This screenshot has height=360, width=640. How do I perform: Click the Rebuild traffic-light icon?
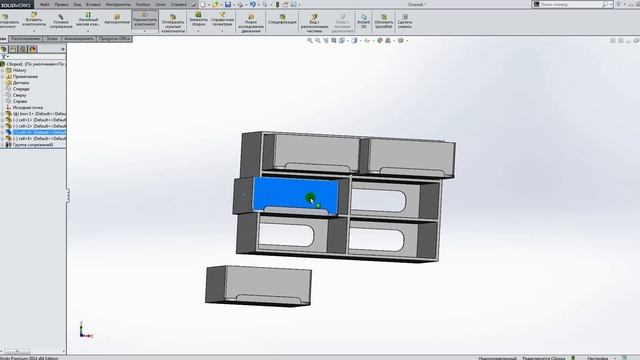point(278,4)
